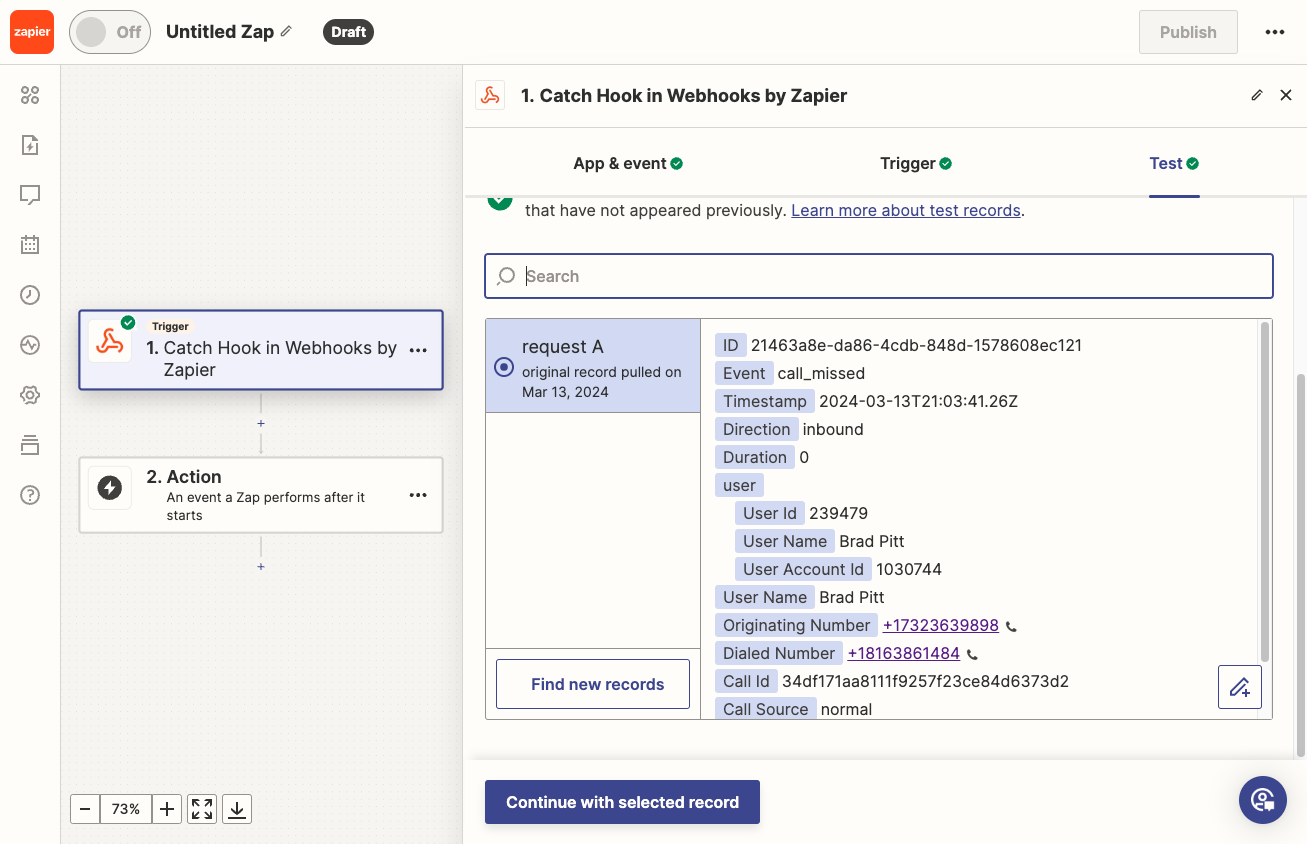This screenshot has width=1307, height=844.
Task: Select the request A radio button
Action: 504,367
